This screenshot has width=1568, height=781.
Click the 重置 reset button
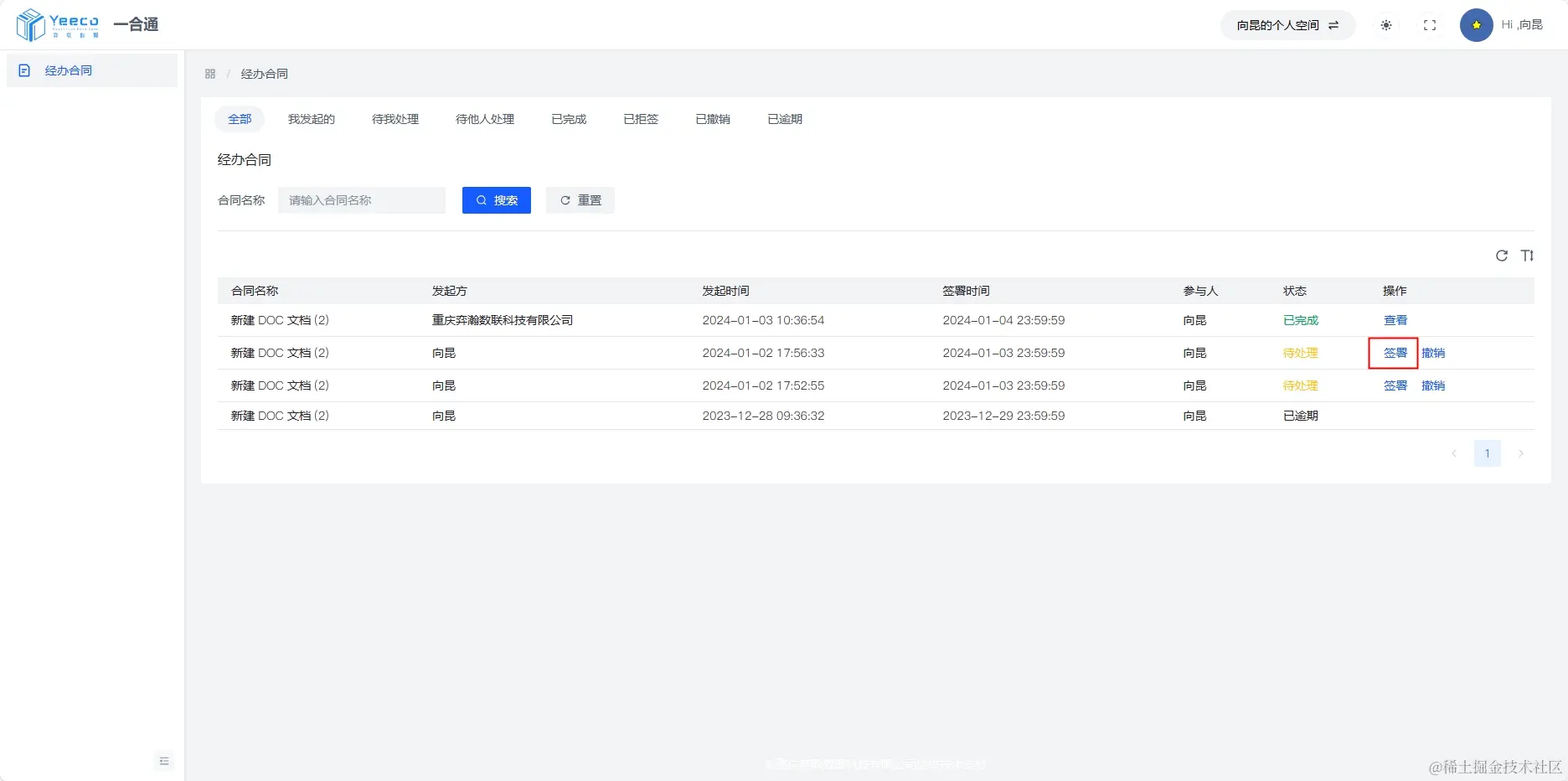[580, 200]
